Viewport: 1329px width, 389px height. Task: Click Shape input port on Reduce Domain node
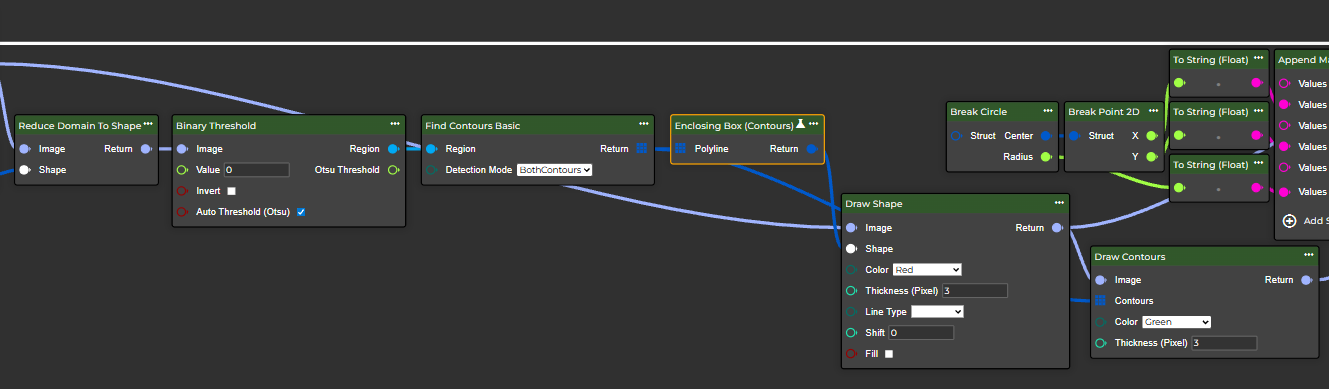pos(25,170)
